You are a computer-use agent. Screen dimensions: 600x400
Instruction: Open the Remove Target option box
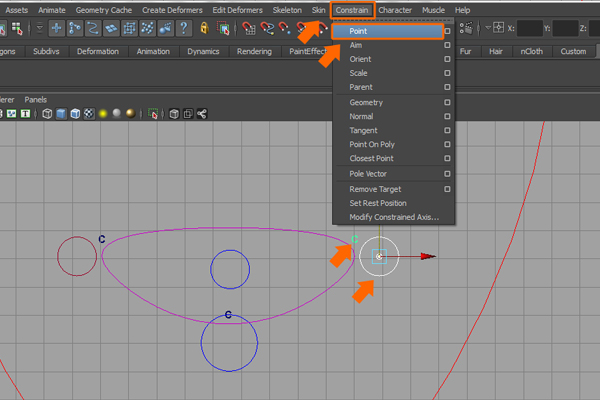click(447, 189)
